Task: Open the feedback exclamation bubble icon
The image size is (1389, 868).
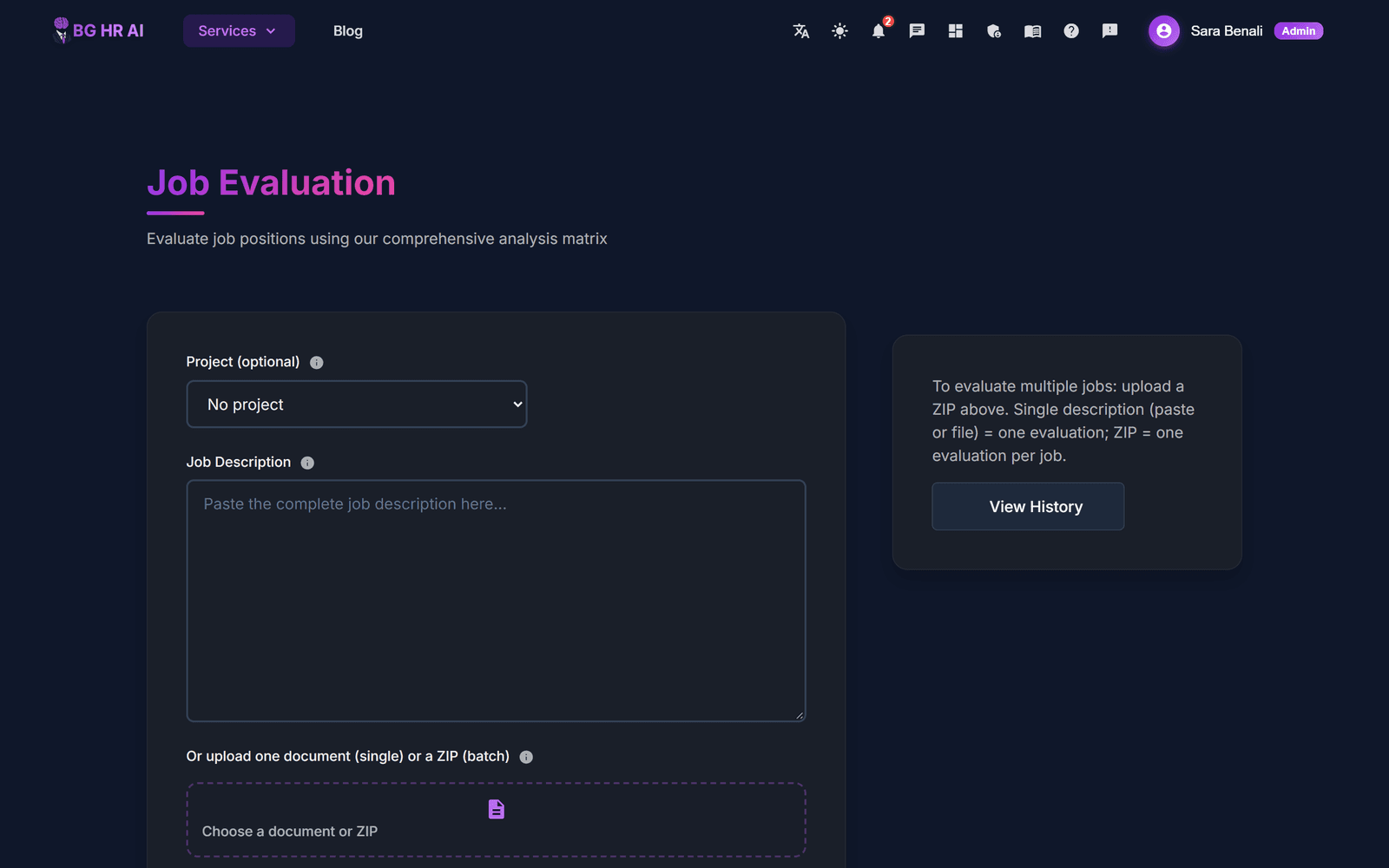Action: (1109, 31)
